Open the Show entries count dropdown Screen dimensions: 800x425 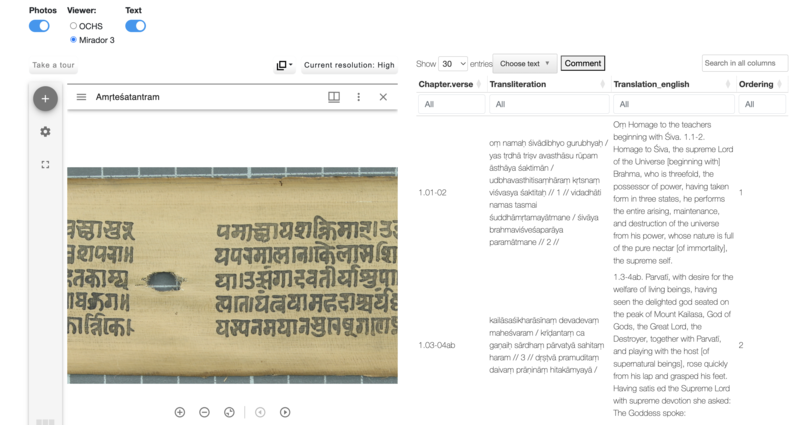pyautogui.click(x=453, y=64)
